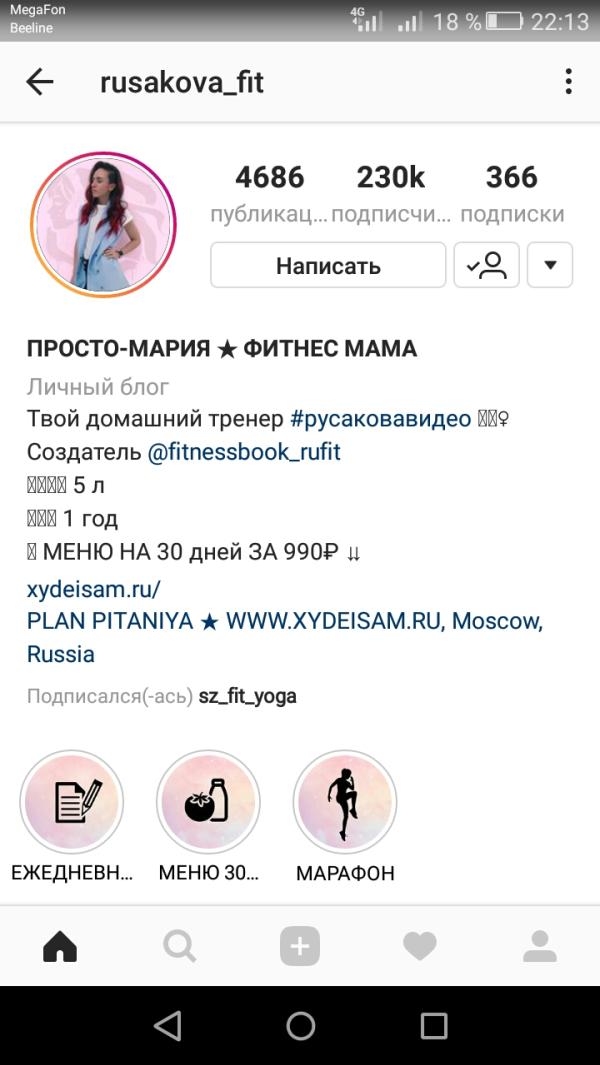Tap the back arrow next to rusakova_fit
The image size is (600, 1065).
[x=39, y=83]
